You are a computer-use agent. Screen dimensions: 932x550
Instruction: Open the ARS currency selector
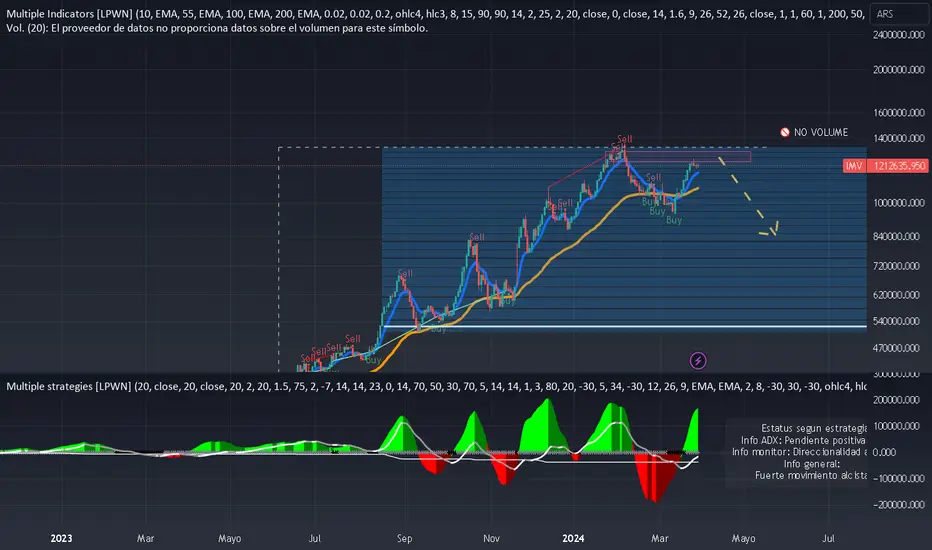(898, 14)
